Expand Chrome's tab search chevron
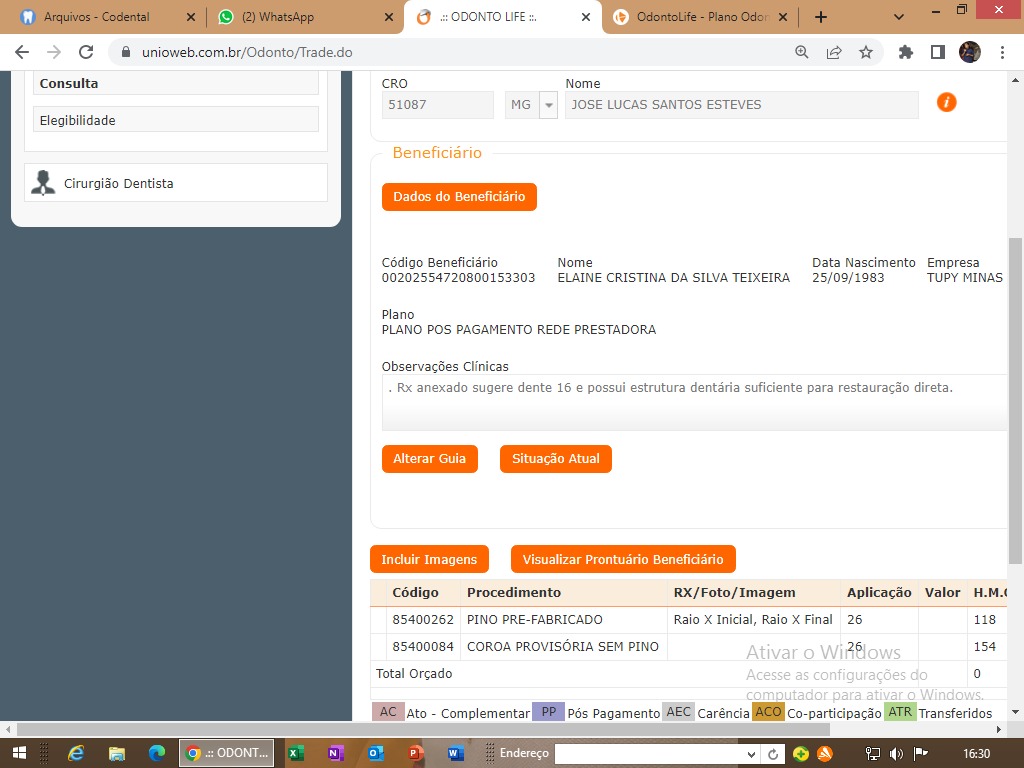 click(899, 17)
